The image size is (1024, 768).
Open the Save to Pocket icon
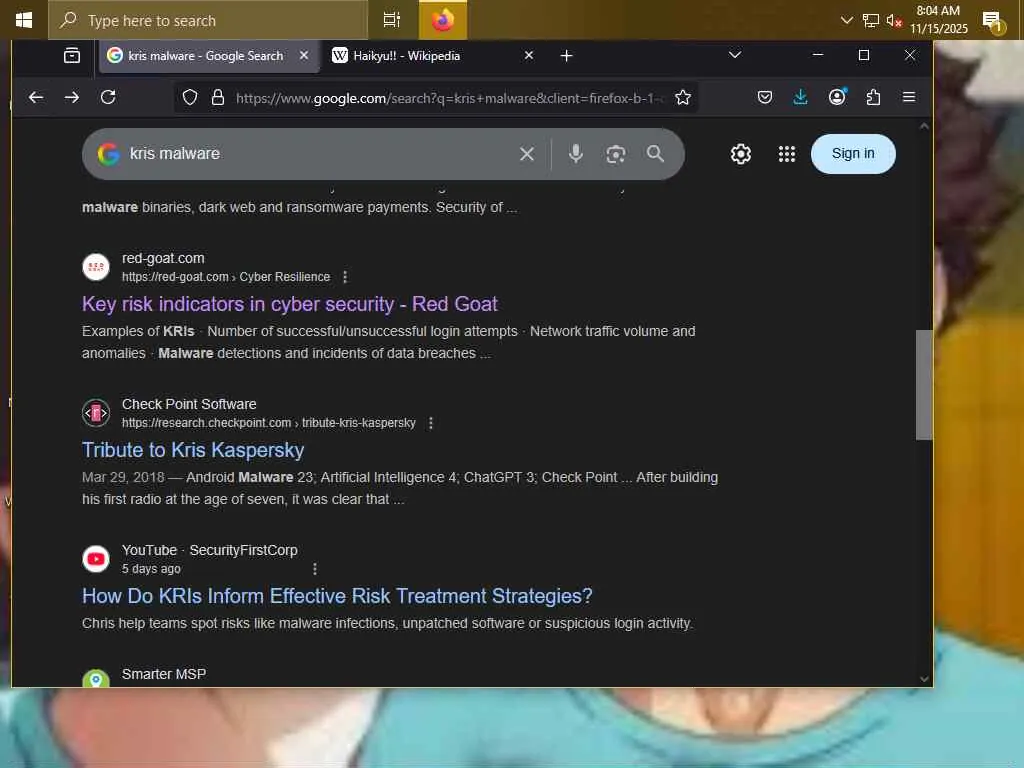tap(765, 97)
